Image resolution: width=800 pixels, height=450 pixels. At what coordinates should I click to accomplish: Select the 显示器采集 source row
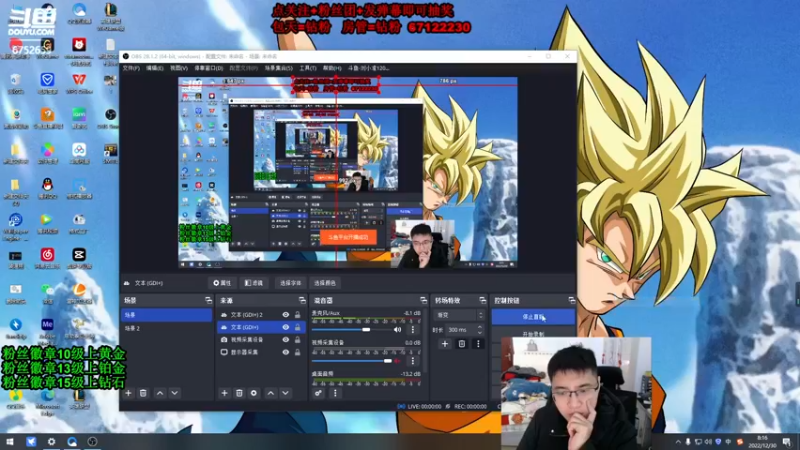261,352
